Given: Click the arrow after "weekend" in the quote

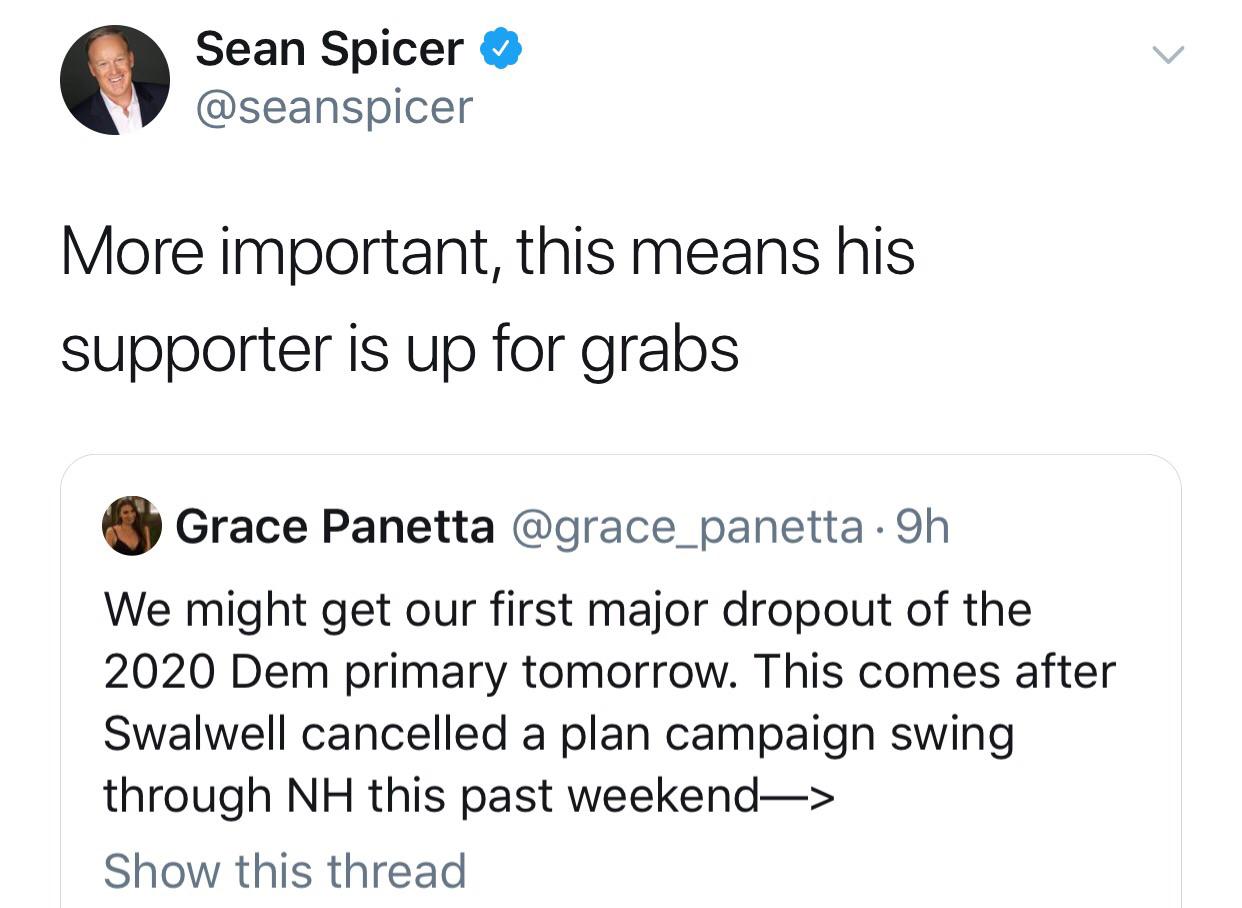Looking at the screenshot, I should [x=798, y=797].
